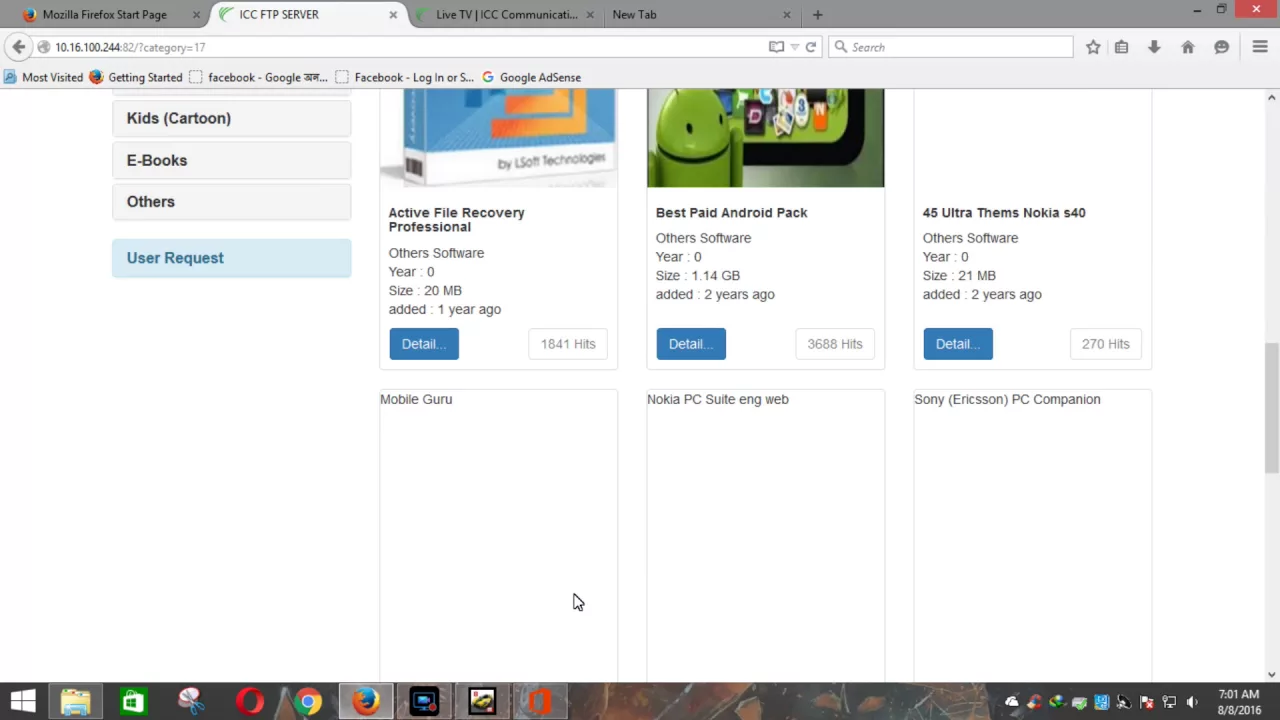
Task: Open Detail for 45 Ultra Thems Nokia s40
Action: pyautogui.click(x=958, y=344)
